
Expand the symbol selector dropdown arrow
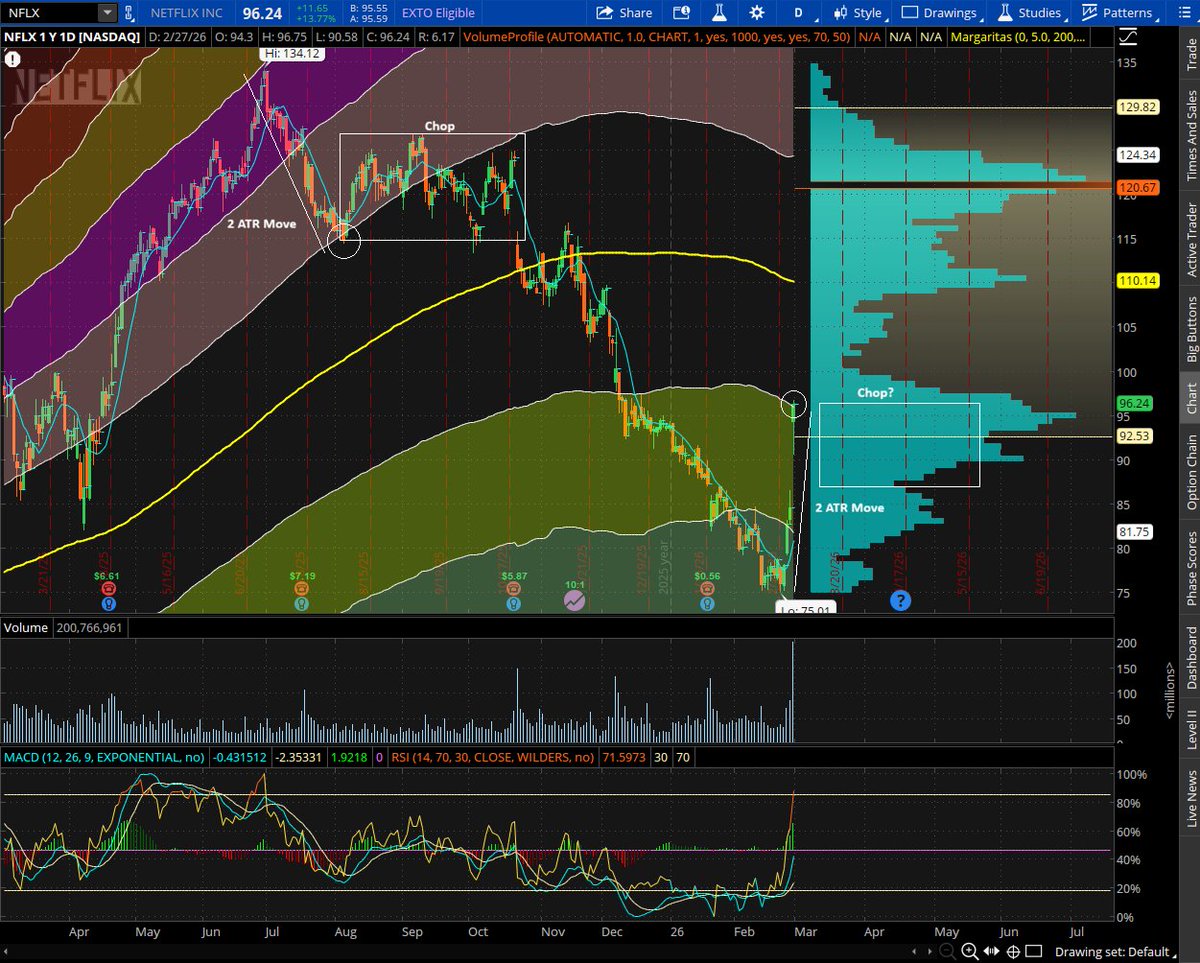tap(107, 13)
